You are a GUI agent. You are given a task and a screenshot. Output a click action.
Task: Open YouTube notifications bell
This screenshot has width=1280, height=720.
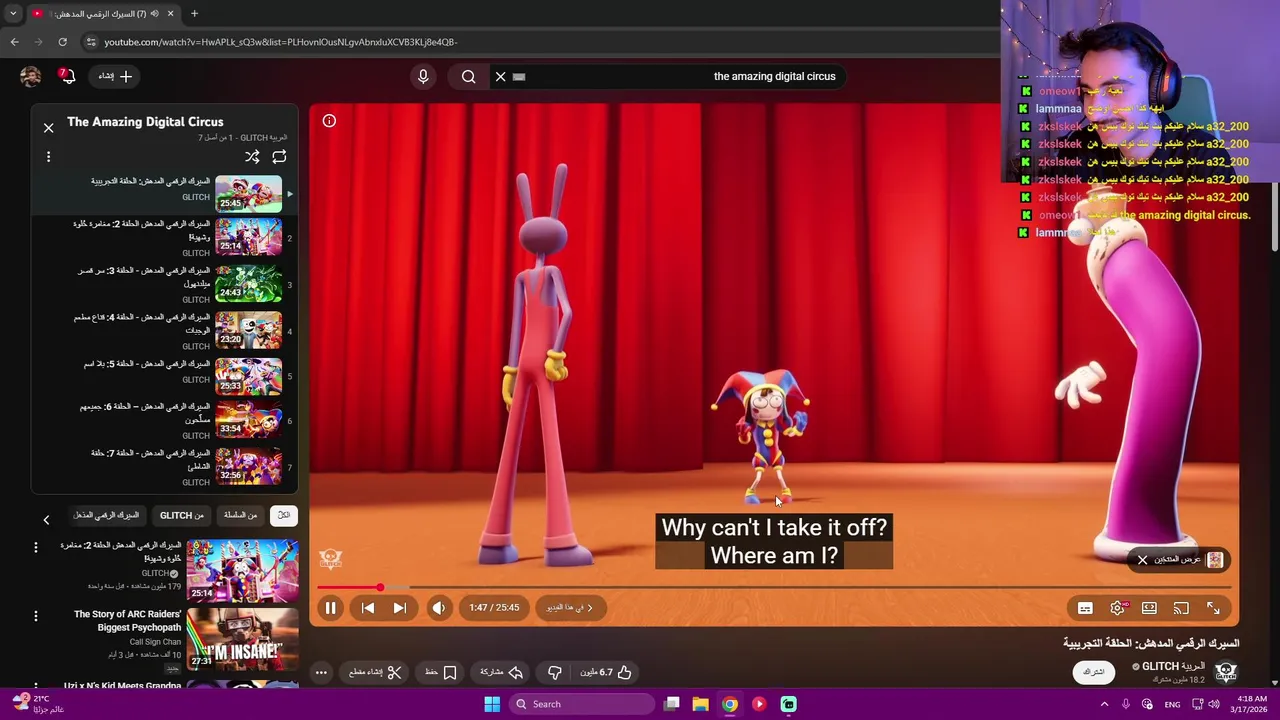pos(68,76)
